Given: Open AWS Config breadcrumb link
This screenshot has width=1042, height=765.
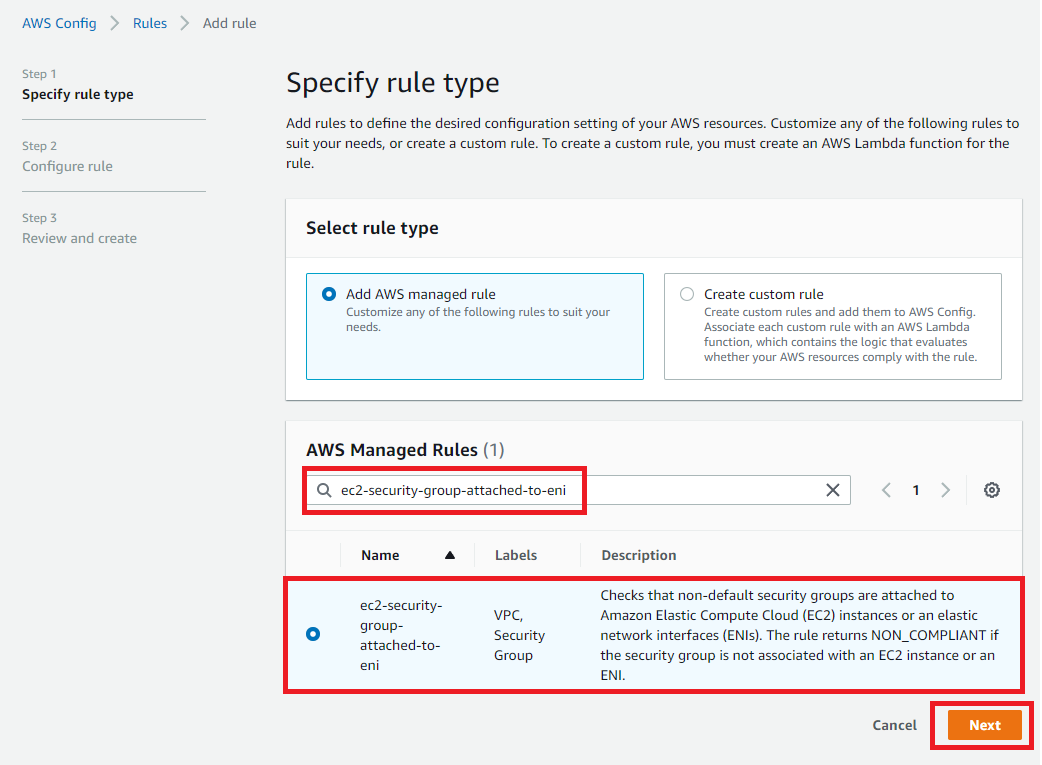Looking at the screenshot, I should click(x=59, y=23).
